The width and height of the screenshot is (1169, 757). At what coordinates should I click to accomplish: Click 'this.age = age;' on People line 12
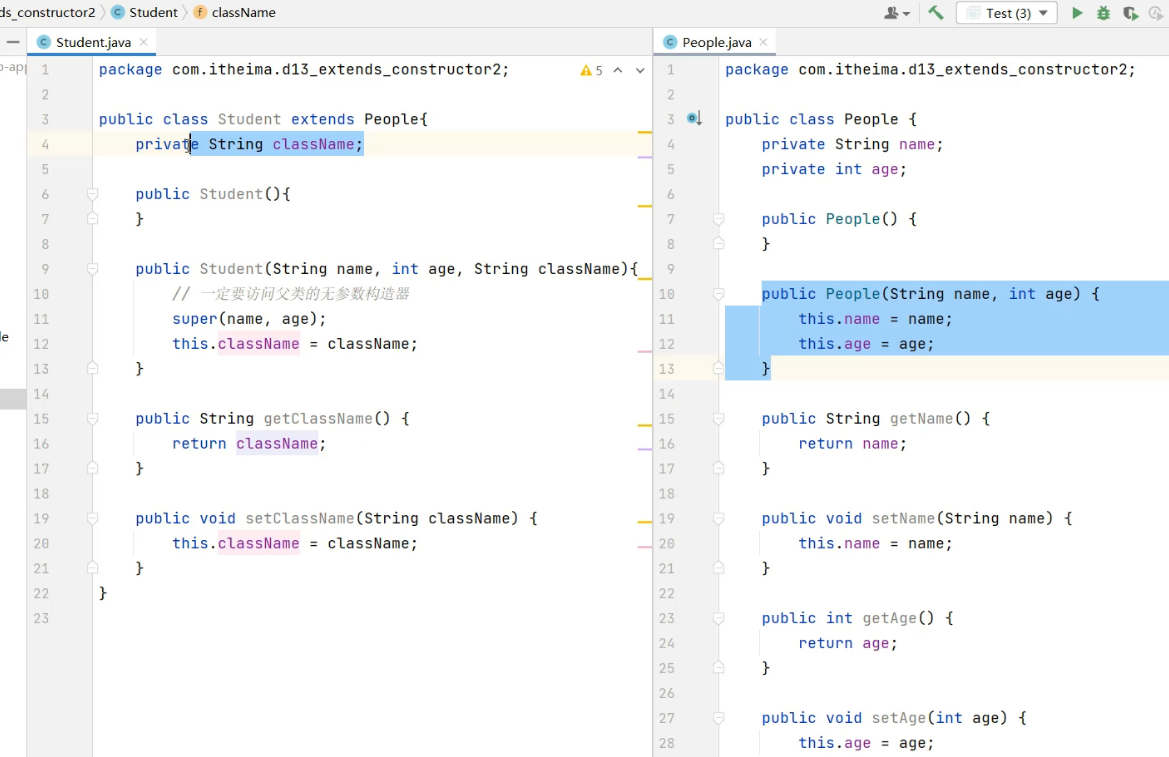(866, 344)
